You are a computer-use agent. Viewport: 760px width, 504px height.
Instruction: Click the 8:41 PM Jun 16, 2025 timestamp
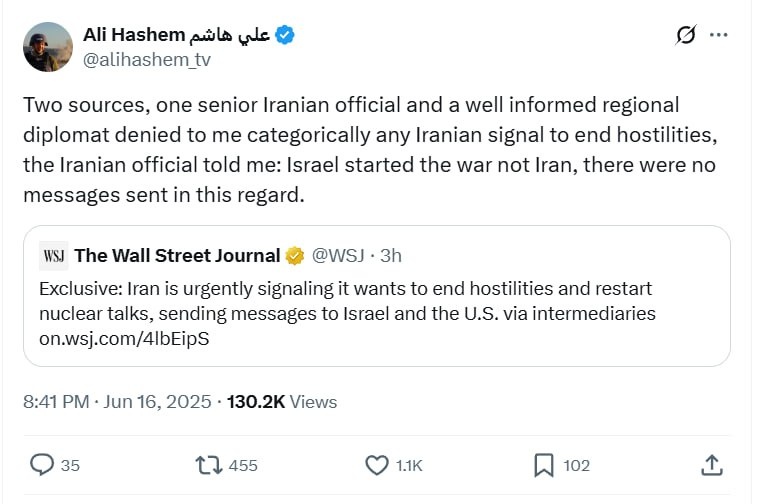[117, 402]
